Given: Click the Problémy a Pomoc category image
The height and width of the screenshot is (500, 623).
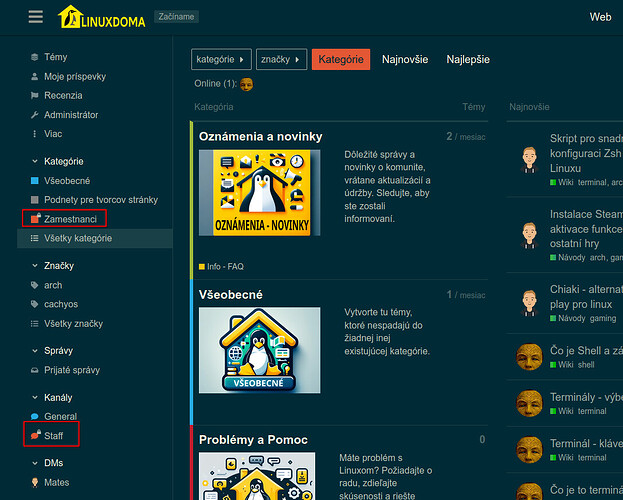Looking at the screenshot, I should [257, 476].
